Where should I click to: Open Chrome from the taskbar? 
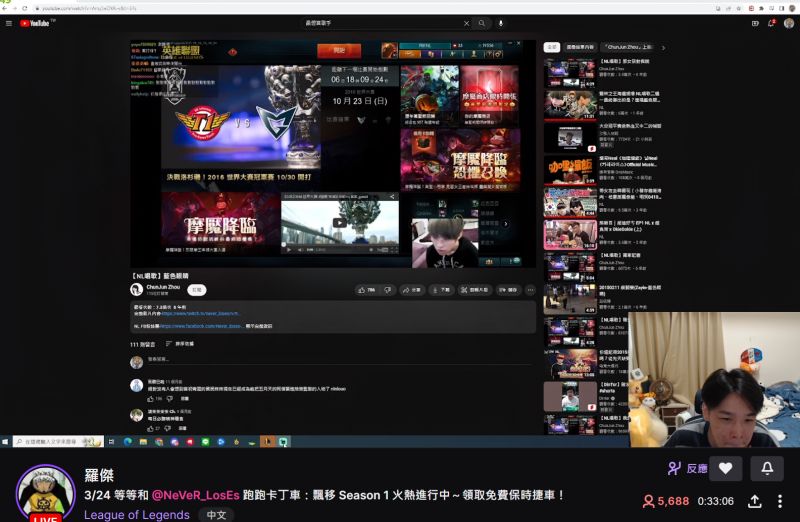(x=159, y=441)
